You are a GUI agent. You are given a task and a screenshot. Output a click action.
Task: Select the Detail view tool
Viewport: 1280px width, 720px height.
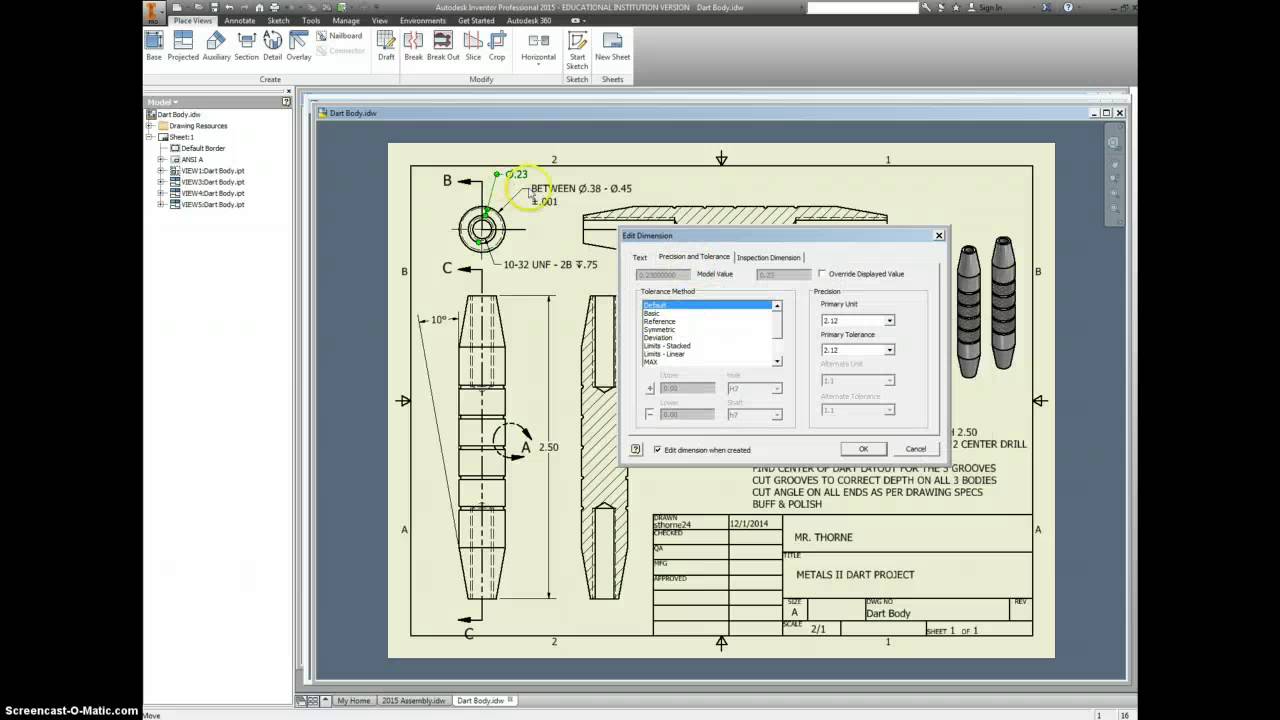[x=272, y=45]
